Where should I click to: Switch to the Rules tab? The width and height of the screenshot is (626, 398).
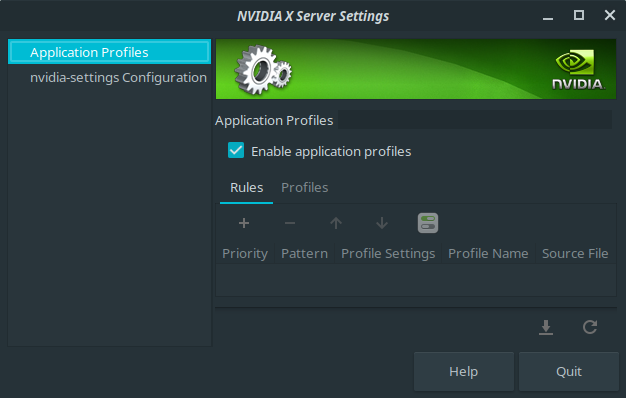(247, 188)
